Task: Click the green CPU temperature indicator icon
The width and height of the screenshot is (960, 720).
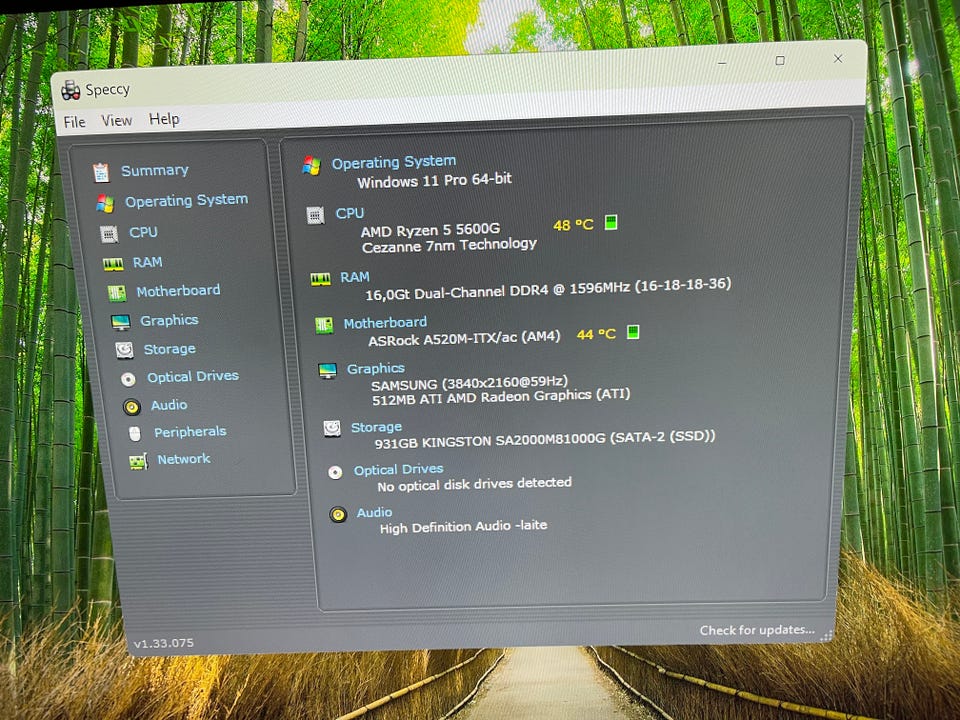Action: (x=611, y=222)
